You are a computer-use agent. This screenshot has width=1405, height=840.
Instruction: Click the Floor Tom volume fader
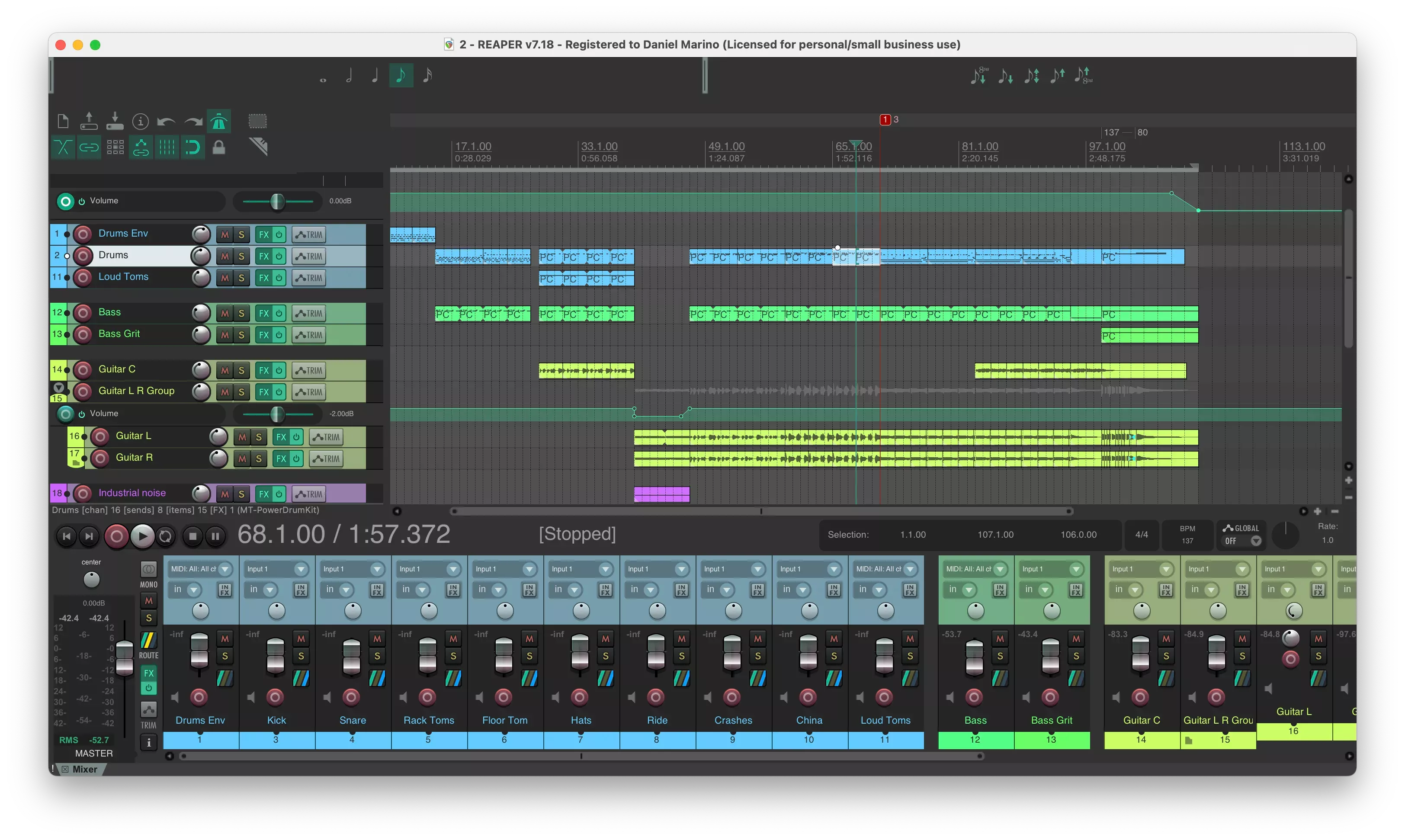[503, 654]
